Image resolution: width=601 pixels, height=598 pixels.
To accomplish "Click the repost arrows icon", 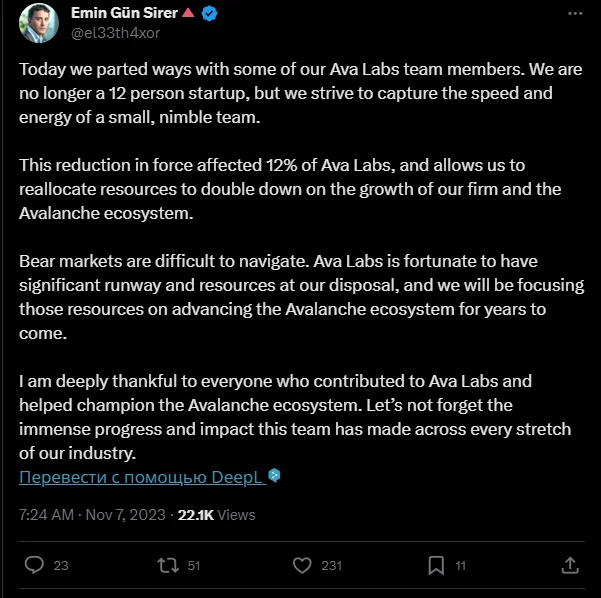I will click(168, 565).
